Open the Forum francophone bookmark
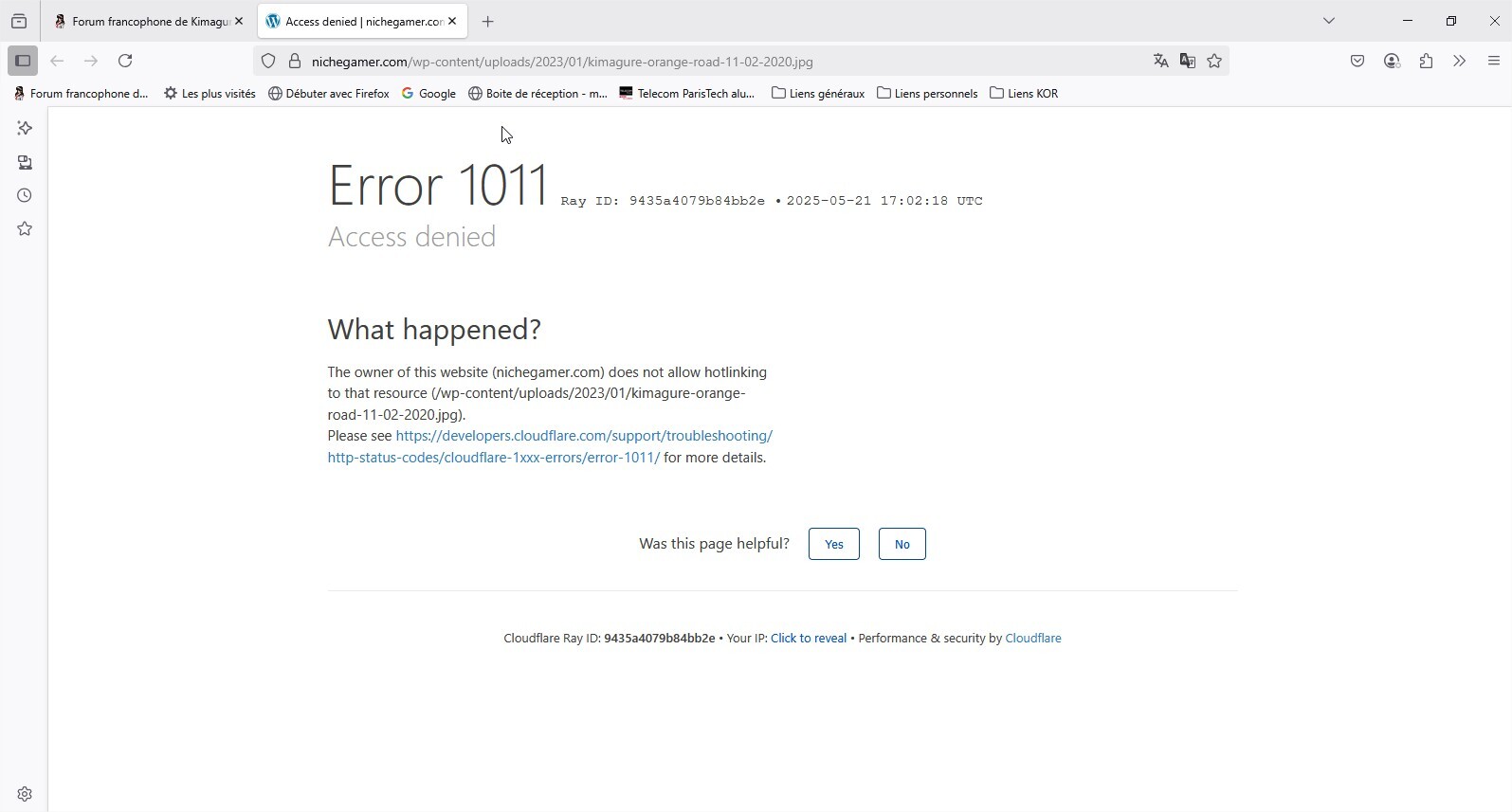 click(82, 93)
